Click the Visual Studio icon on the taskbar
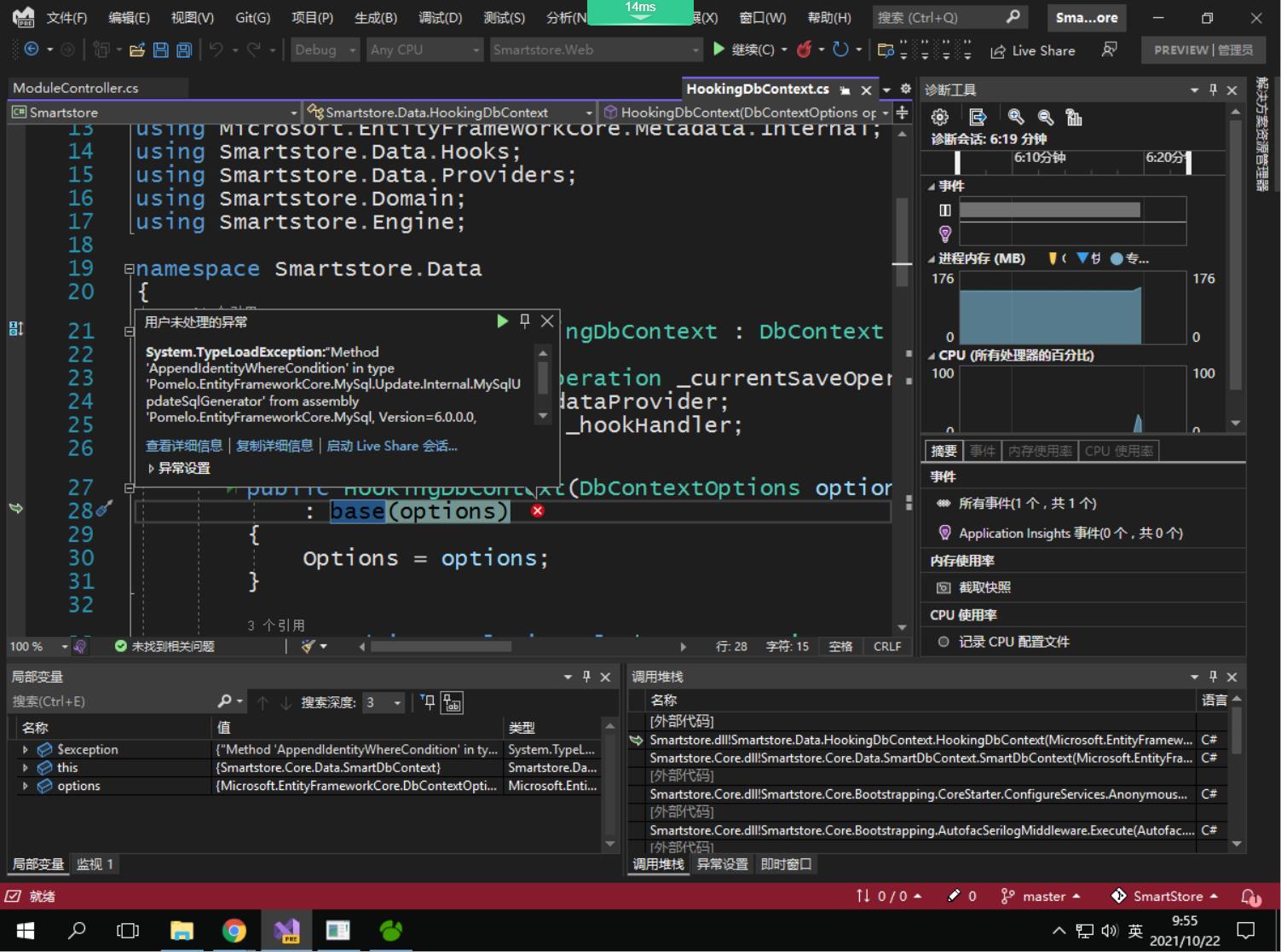Image resolution: width=1281 pixels, height=952 pixels. (286, 931)
